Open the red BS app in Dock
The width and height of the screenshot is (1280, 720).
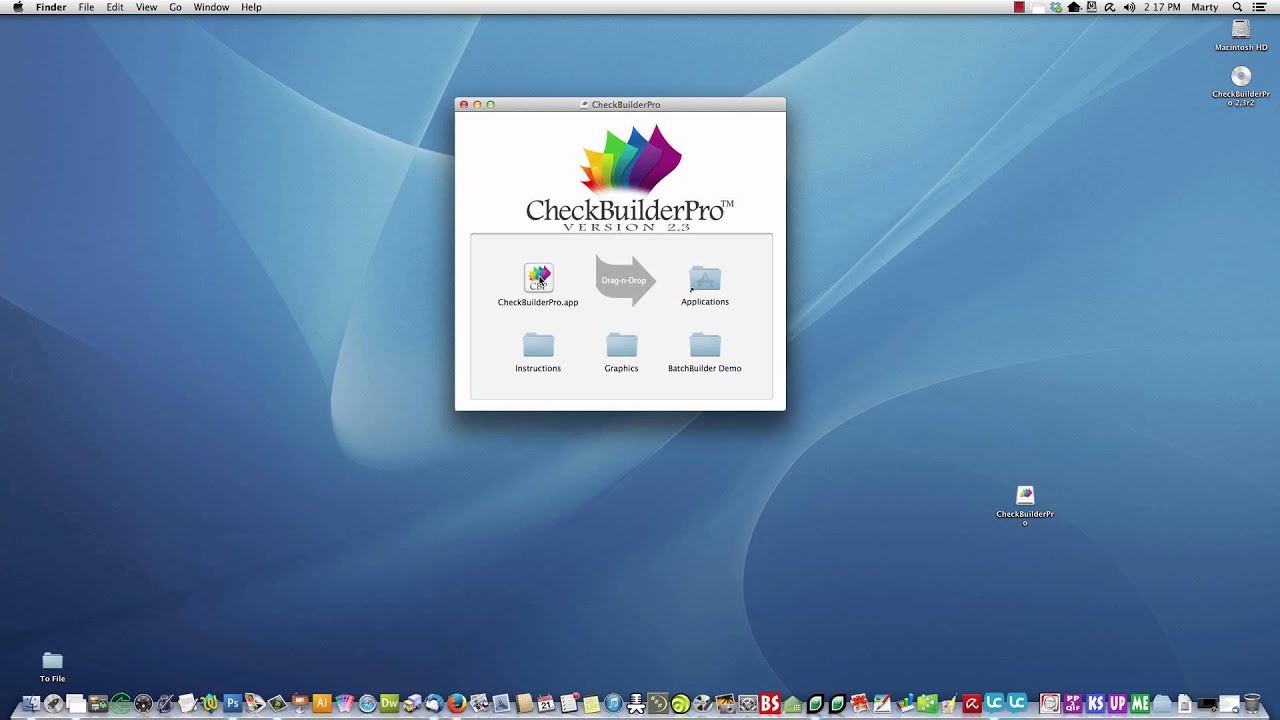[x=770, y=704]
